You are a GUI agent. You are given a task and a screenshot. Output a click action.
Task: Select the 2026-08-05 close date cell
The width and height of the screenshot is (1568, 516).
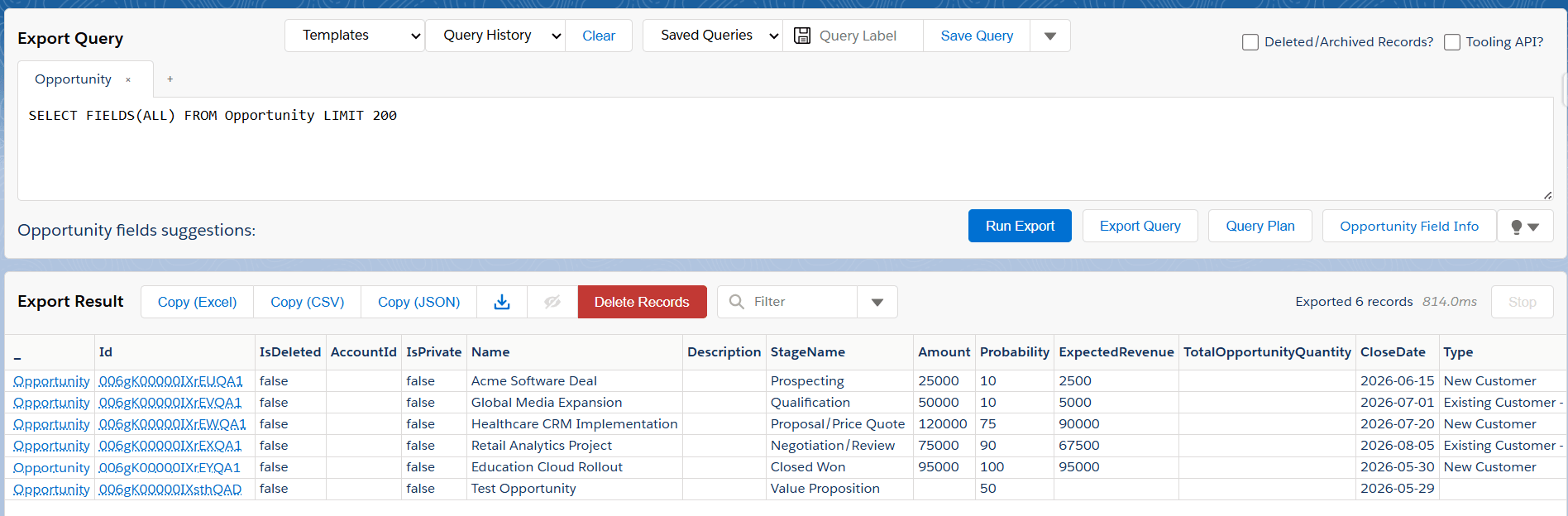coord(1398,446)
